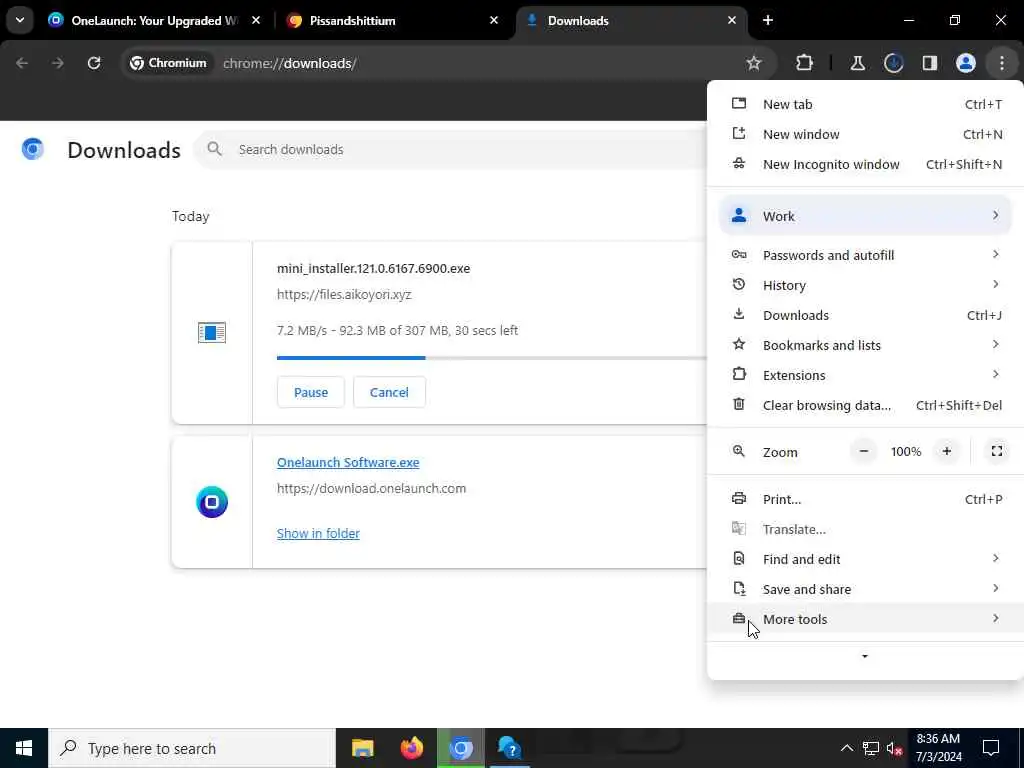1024x768 pixels.
Task: Click the Chromium site info chip
Action: [x=168, y=63]
